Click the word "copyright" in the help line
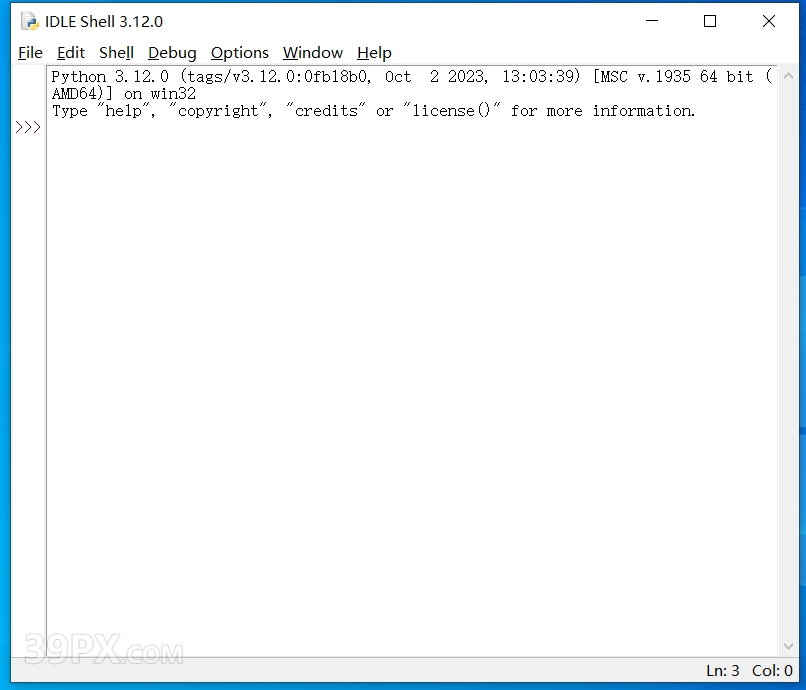The width and height of the screenshot is (806, 690). coord(218,111)
